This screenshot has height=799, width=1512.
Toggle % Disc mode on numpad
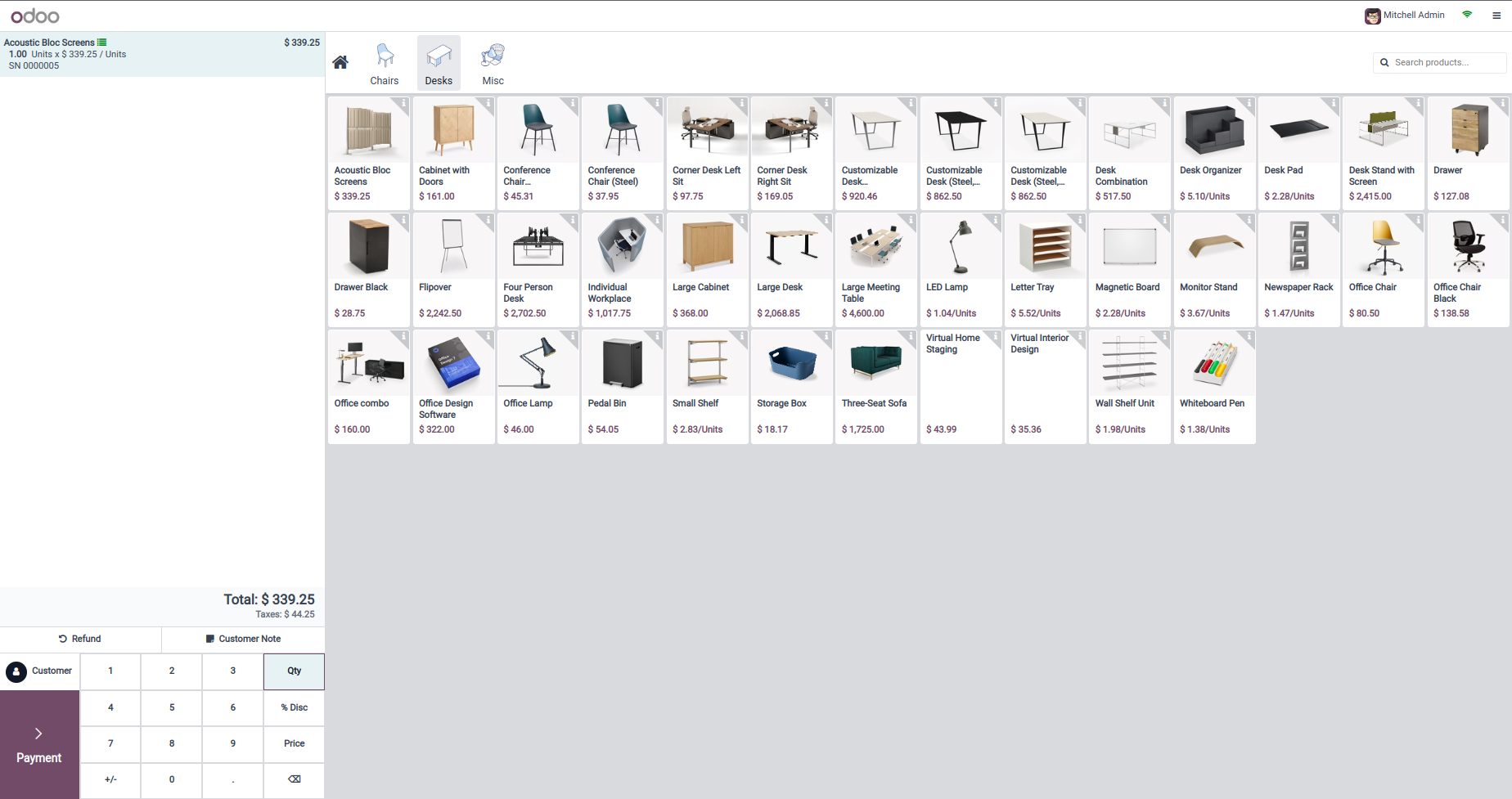coord(295,707)
